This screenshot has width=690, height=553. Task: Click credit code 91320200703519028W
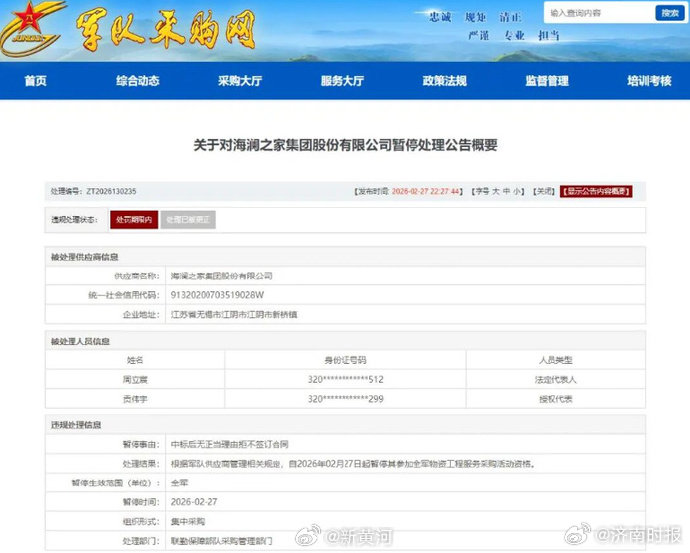pyautogui.click(x=217, y=295)
